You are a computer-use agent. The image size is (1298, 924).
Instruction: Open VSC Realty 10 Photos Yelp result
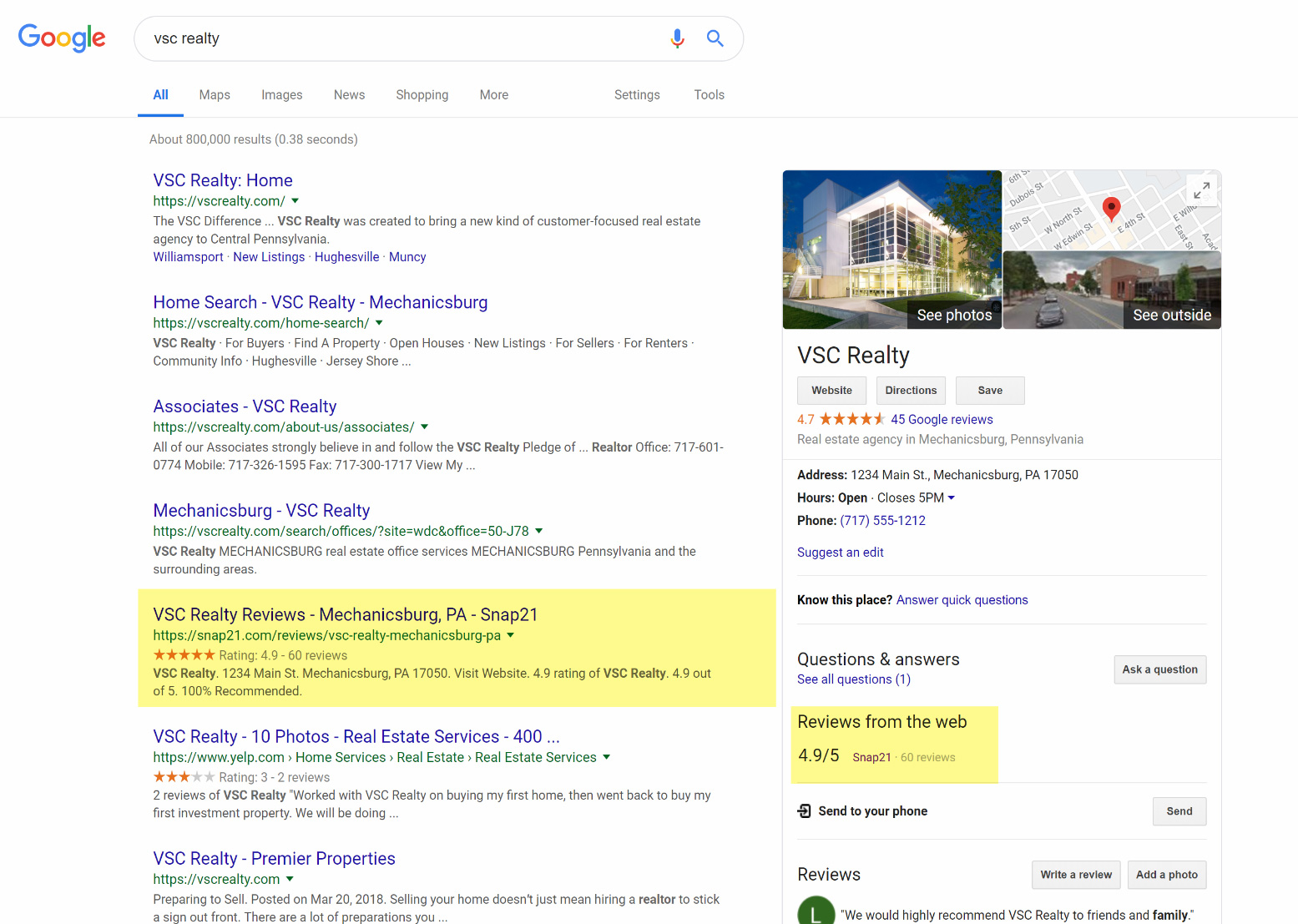pyautogui.click(x=356, y=737)
